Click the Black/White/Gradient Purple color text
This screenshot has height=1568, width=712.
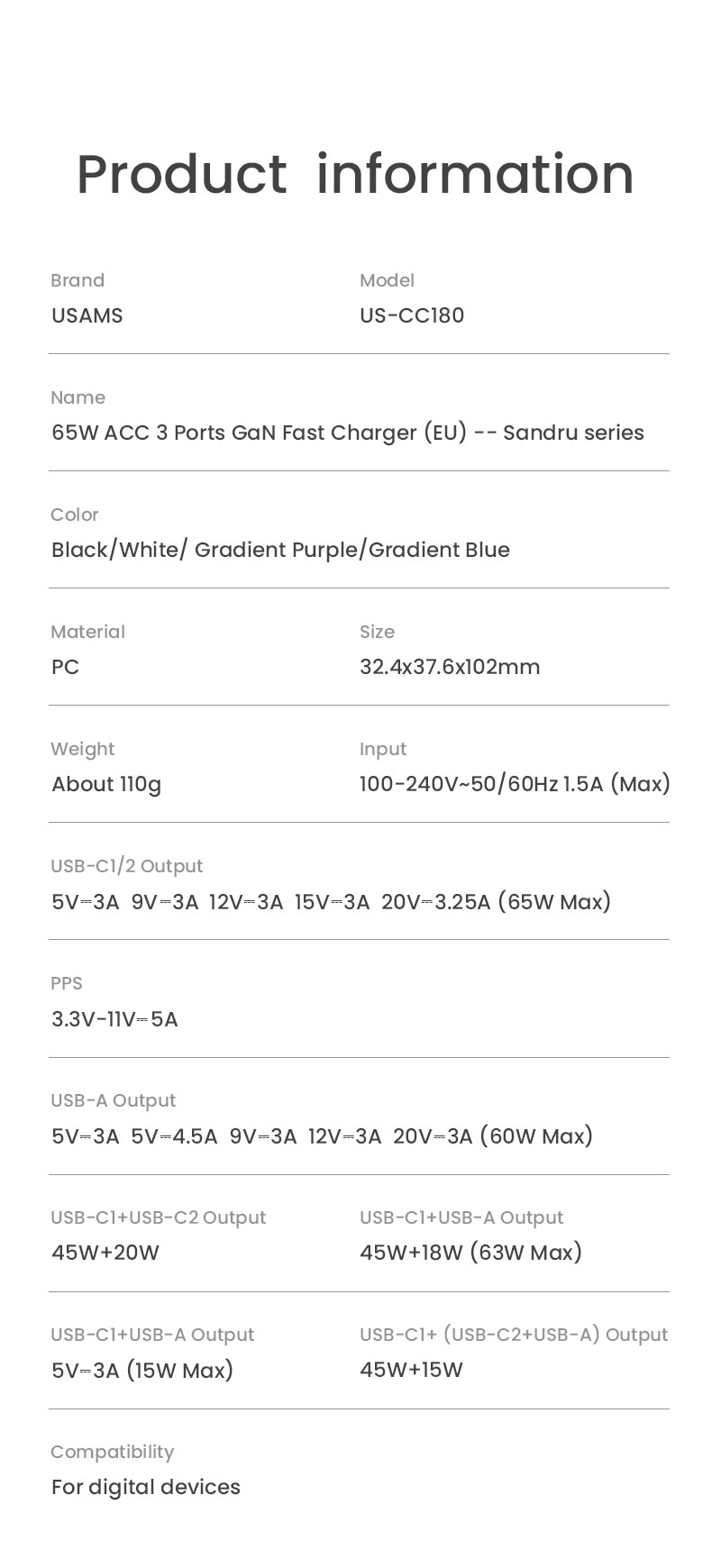tap(280, 550)
